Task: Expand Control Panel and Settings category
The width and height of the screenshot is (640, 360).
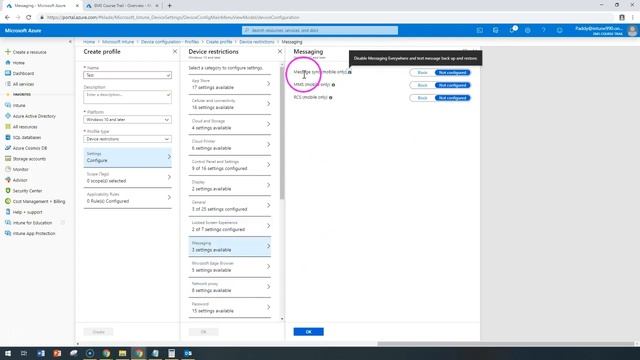Action: 230,165
